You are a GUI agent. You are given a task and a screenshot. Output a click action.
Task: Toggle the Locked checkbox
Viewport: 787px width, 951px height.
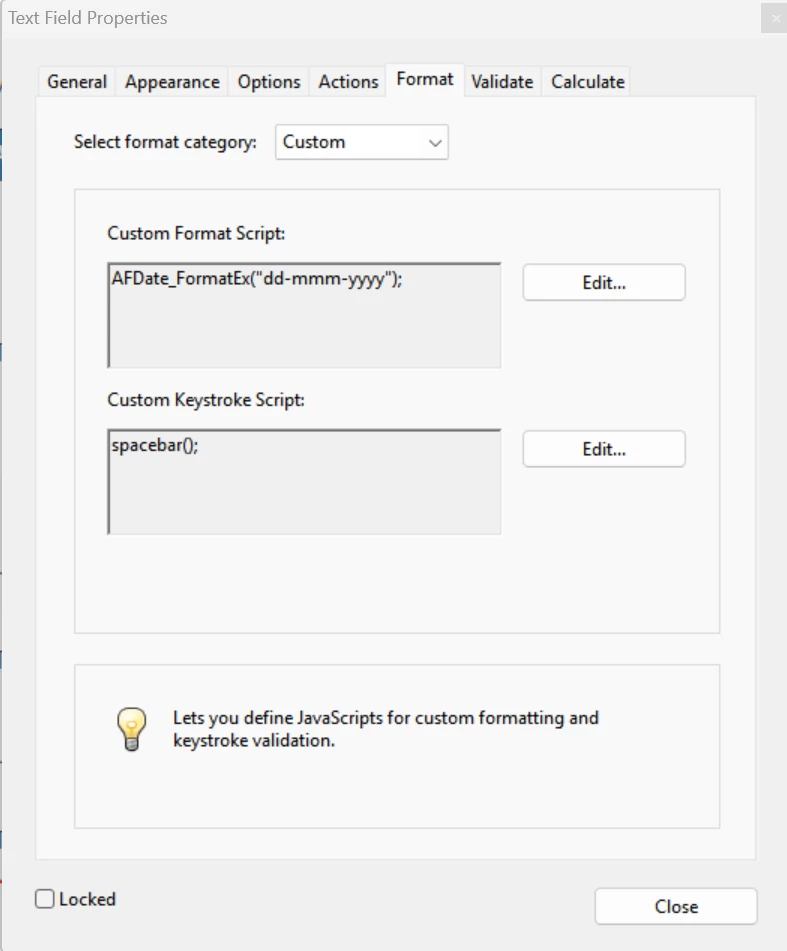45,899
